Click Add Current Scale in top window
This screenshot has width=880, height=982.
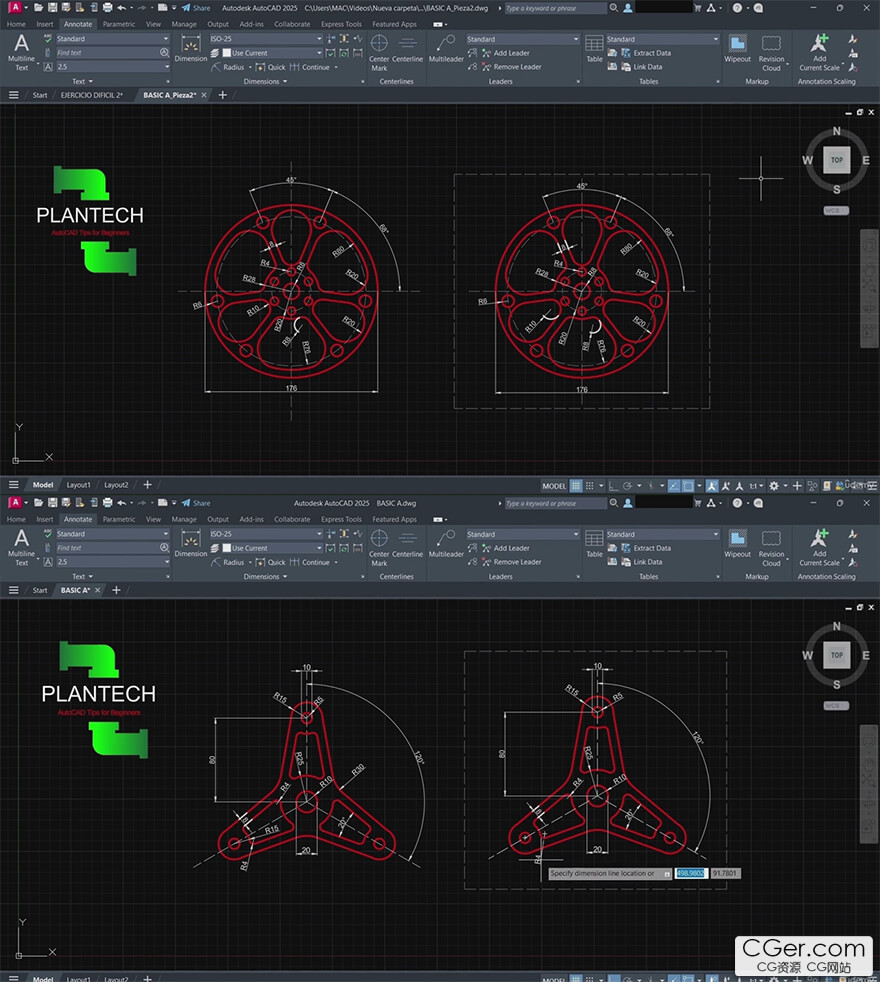point(819,53)
